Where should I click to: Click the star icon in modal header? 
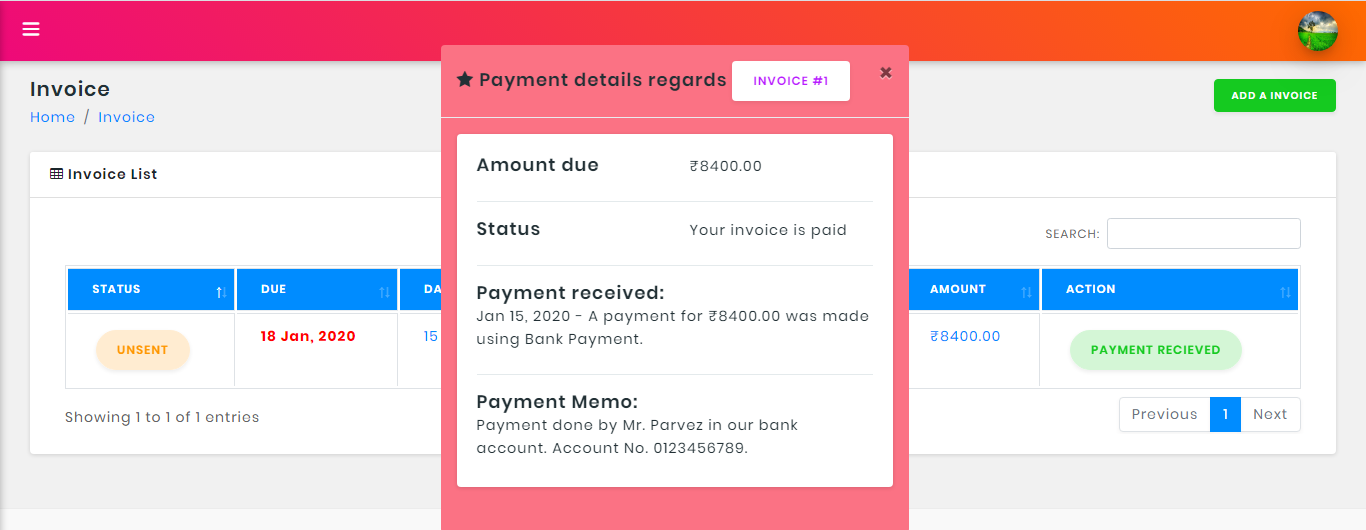[x=465, y=80]
